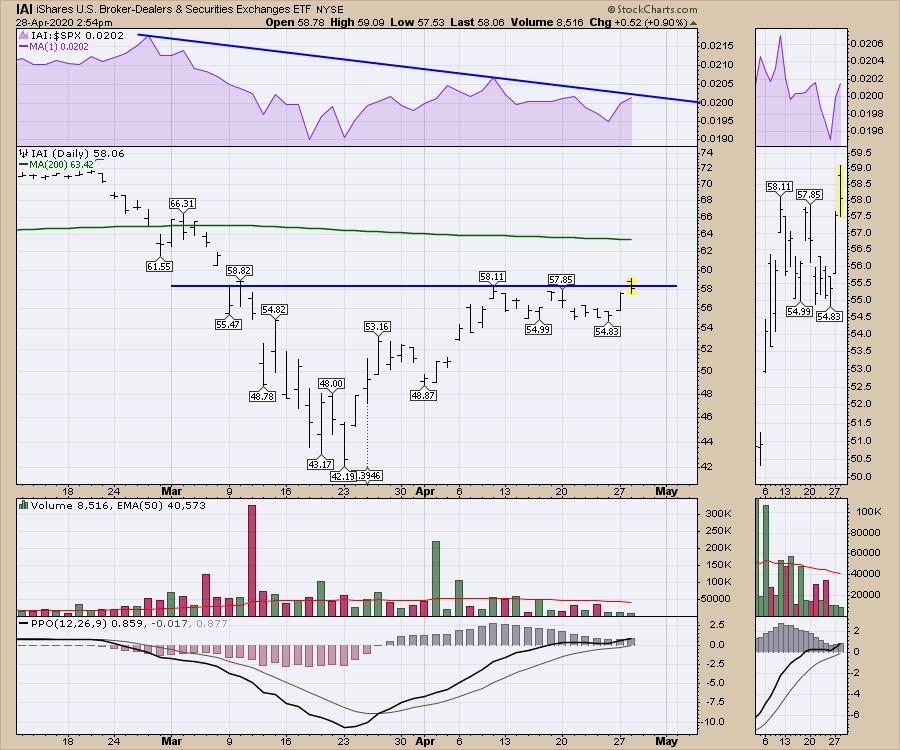
Task: Click the High 59.09 value
Action: pyautogui.click(x=357, y=22)
